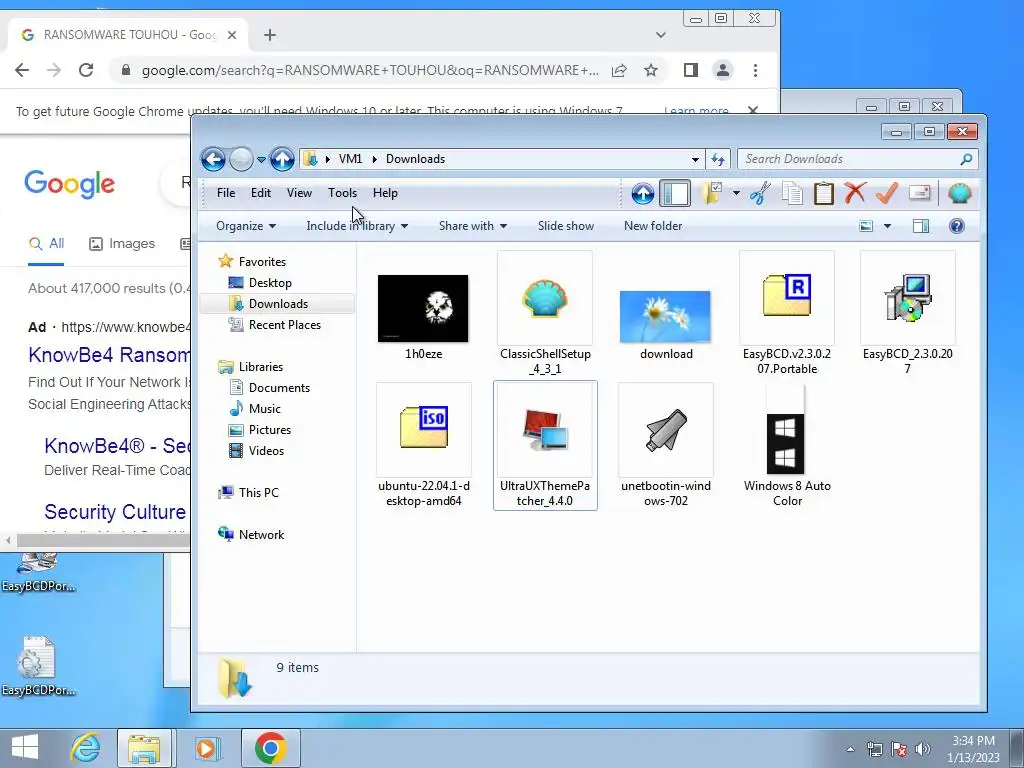This screenshot has height=768, width=1024.
Task: Click the Paste clipboard icon
Action: coord(824,193)
